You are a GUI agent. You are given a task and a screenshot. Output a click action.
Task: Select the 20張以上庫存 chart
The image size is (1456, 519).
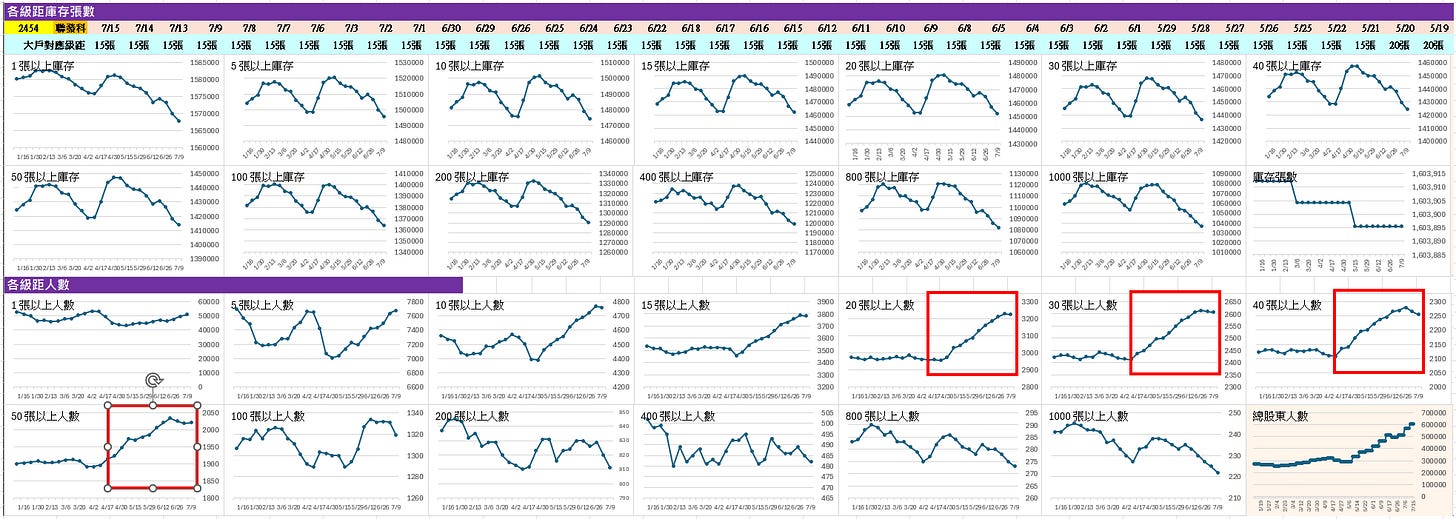point(941,108)
